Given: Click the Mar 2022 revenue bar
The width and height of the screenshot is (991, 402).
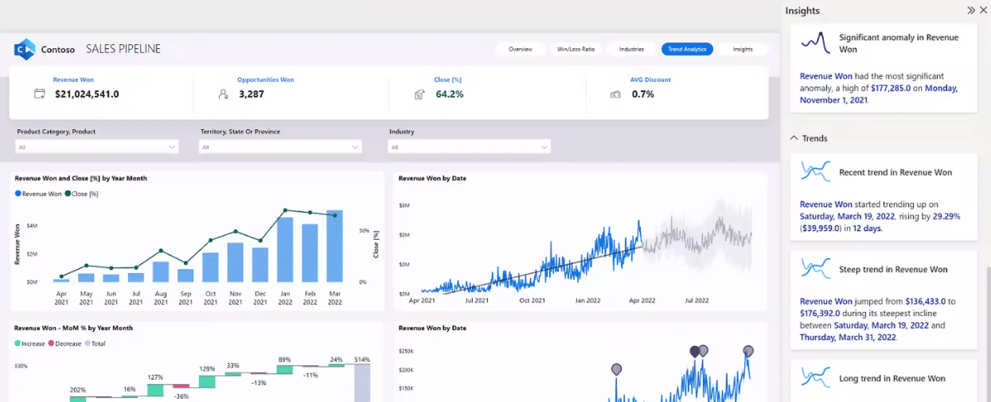Looking at the screenshot, I should tap(334, 246).
